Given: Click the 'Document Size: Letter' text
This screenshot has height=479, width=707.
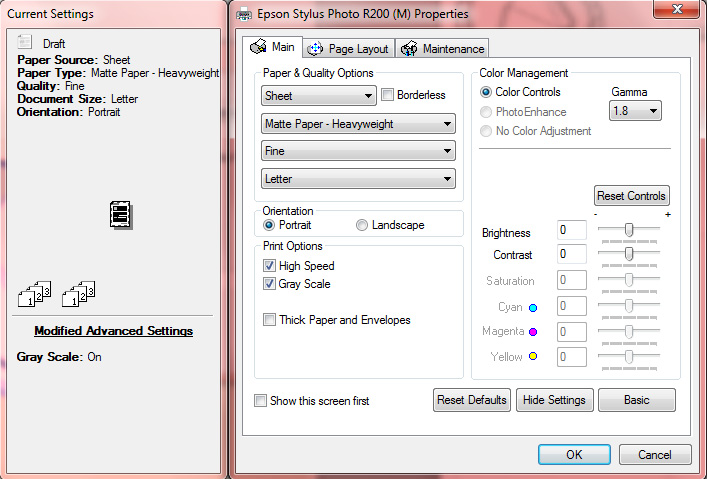Looking at the screenshot, I should coord(78,99).
